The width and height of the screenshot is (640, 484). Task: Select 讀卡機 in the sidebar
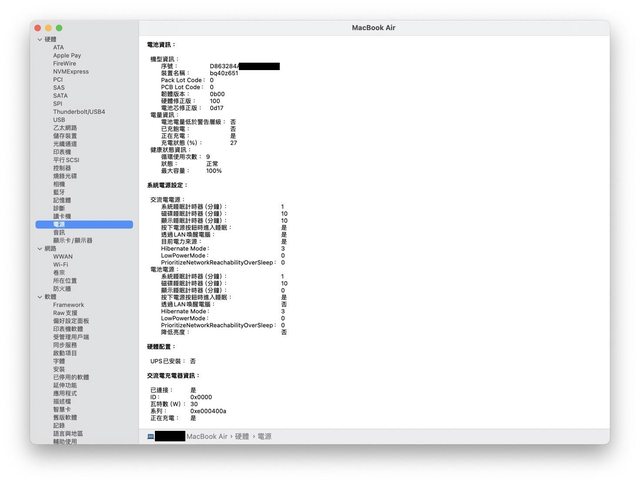click(62, 216)
